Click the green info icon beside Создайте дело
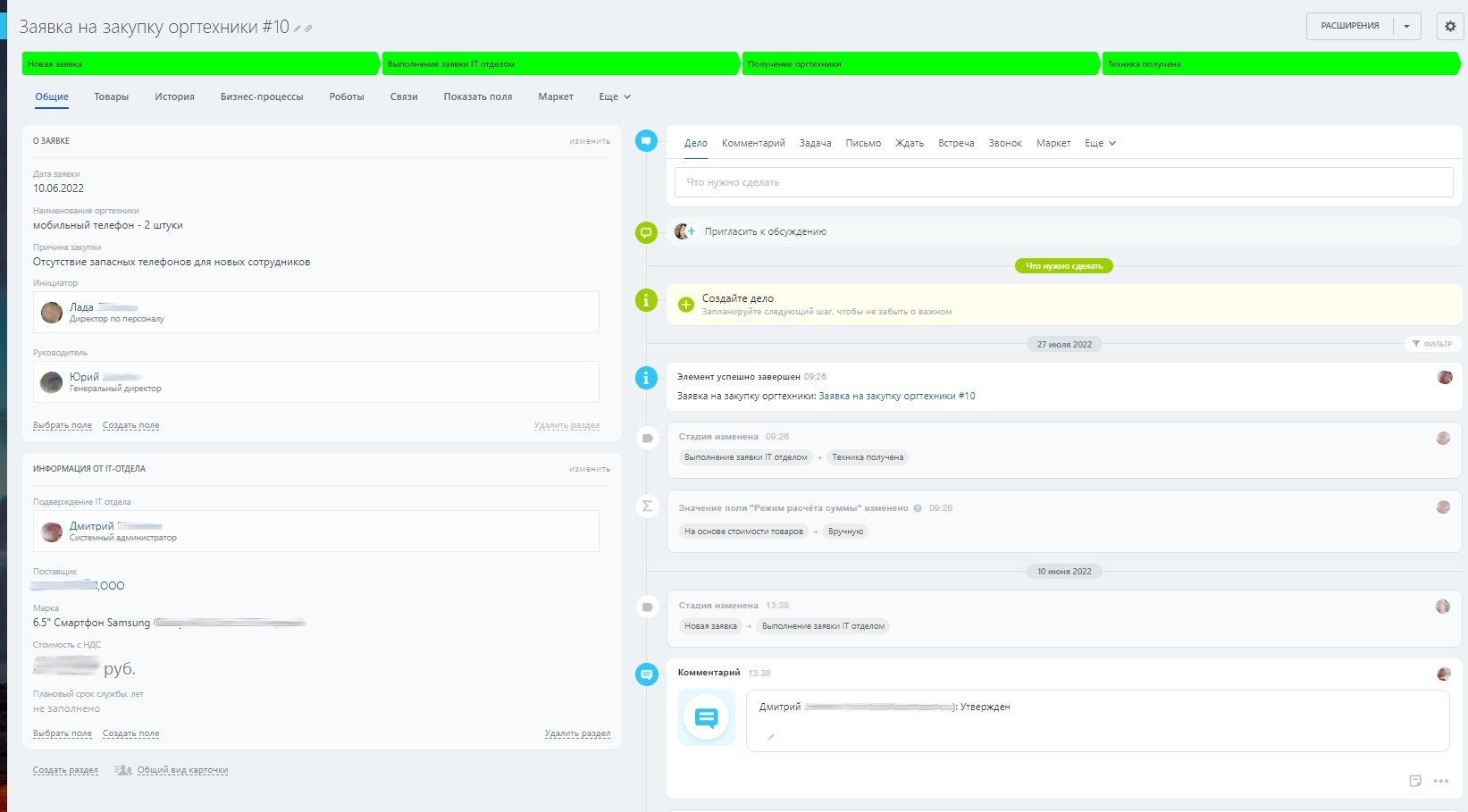 coord(646,300)
